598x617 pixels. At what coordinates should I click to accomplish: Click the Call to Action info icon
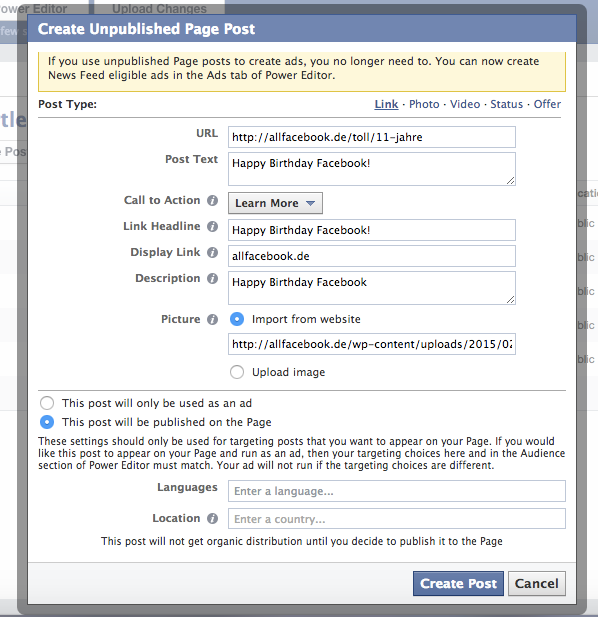[x=212, y=200]
